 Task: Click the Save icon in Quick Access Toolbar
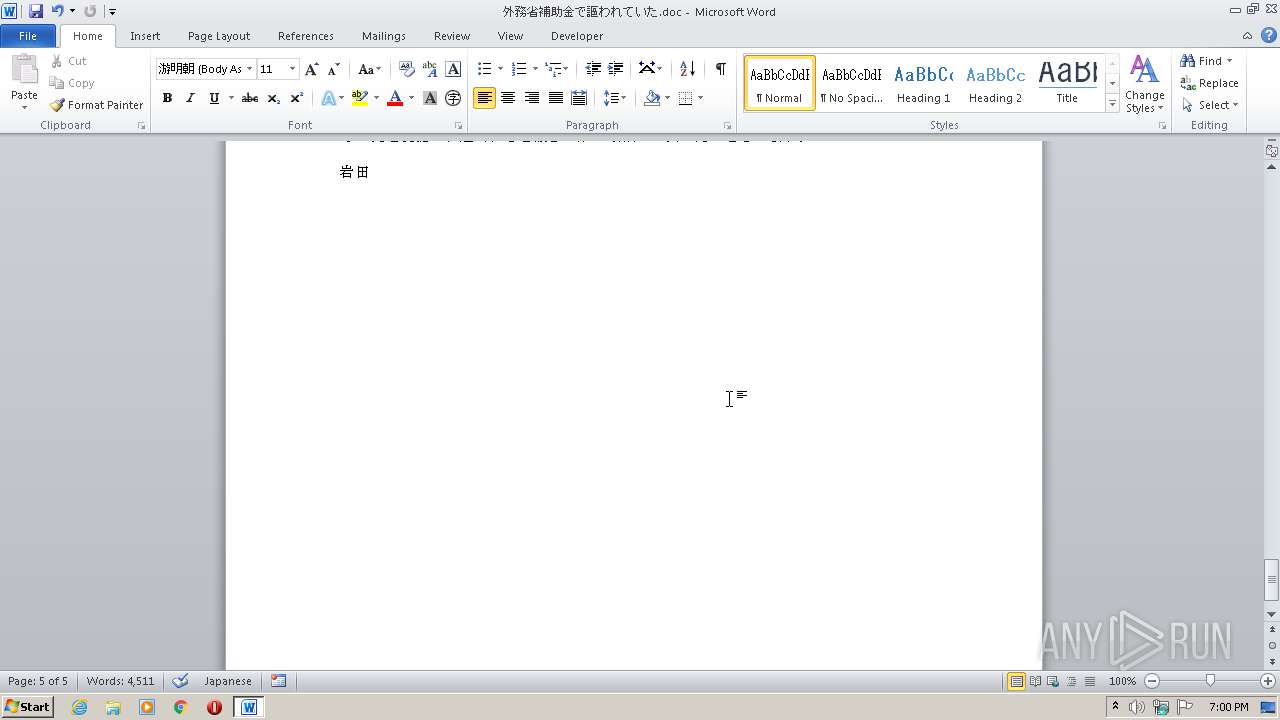(36, 11)
